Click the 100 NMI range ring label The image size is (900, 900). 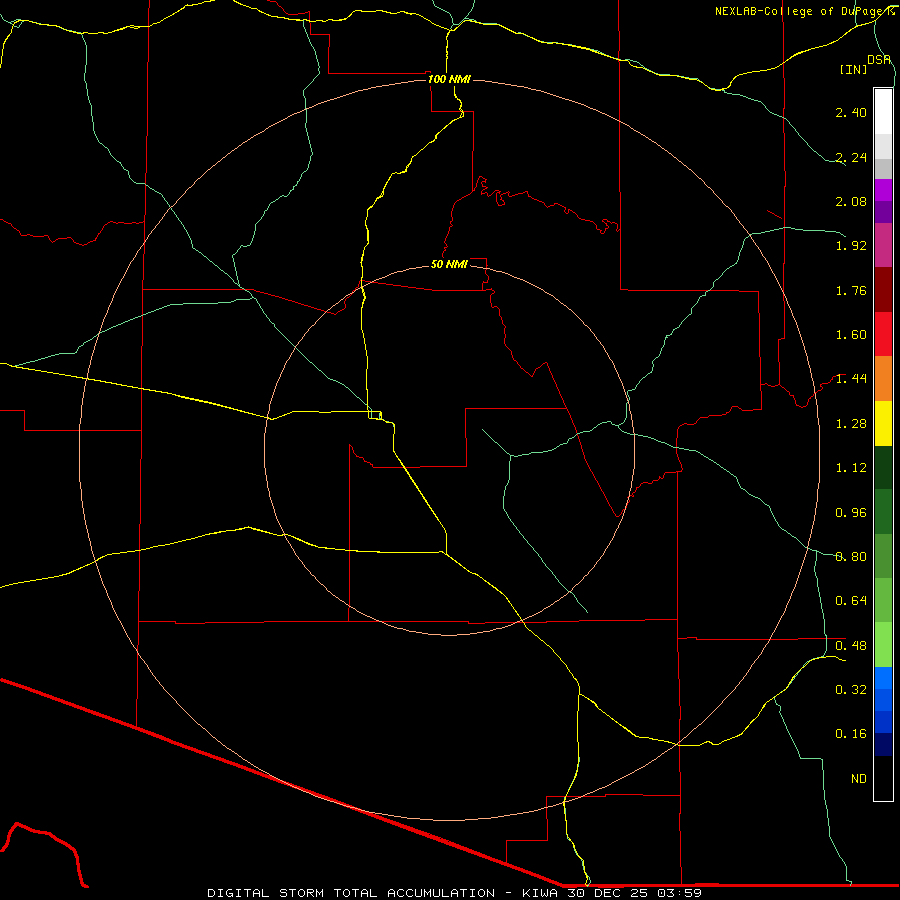point(449,79)
